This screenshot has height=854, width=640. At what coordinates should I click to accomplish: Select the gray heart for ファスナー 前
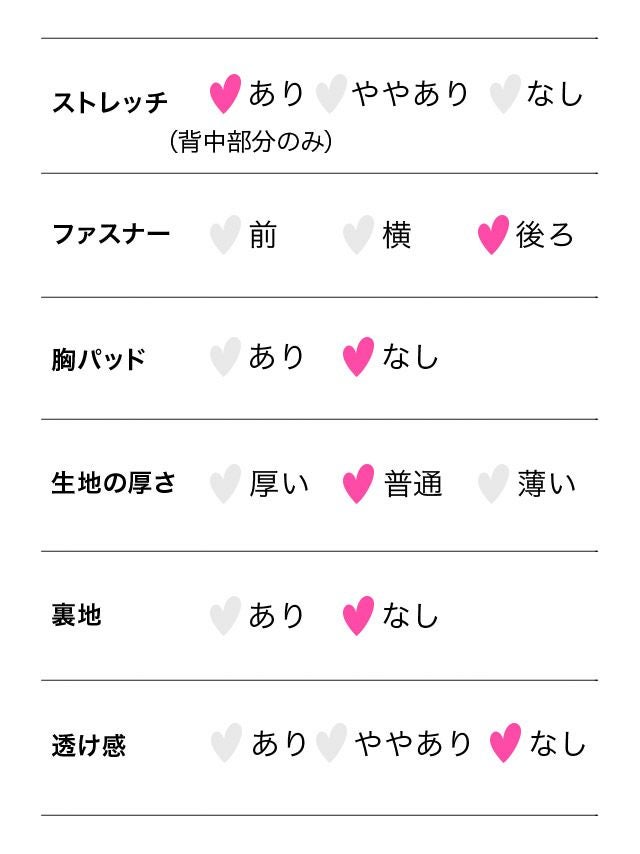click(225, 235)
